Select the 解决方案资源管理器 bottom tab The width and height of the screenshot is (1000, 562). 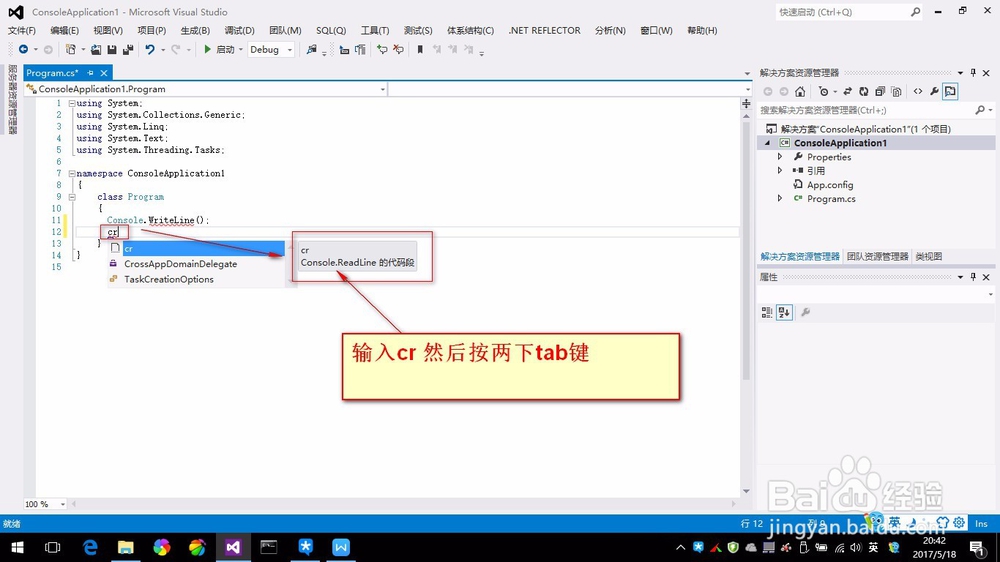coord(800,256)
